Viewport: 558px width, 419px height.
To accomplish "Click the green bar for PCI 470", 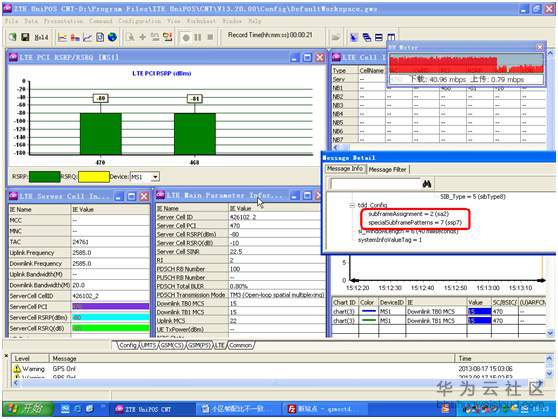I will coord(101,133).
